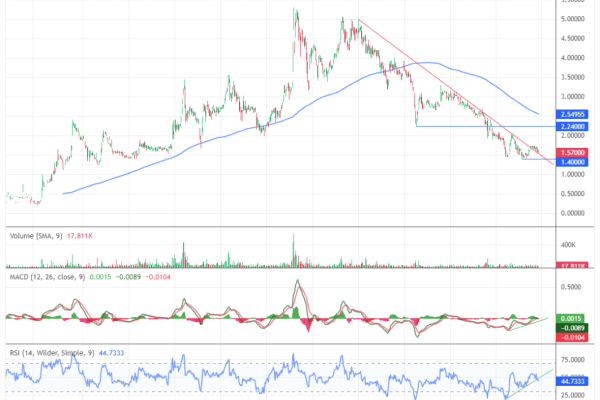Screen dimensions: 600x400
Task: Select the green trendline in RSI pane
Action: point(525,384)
